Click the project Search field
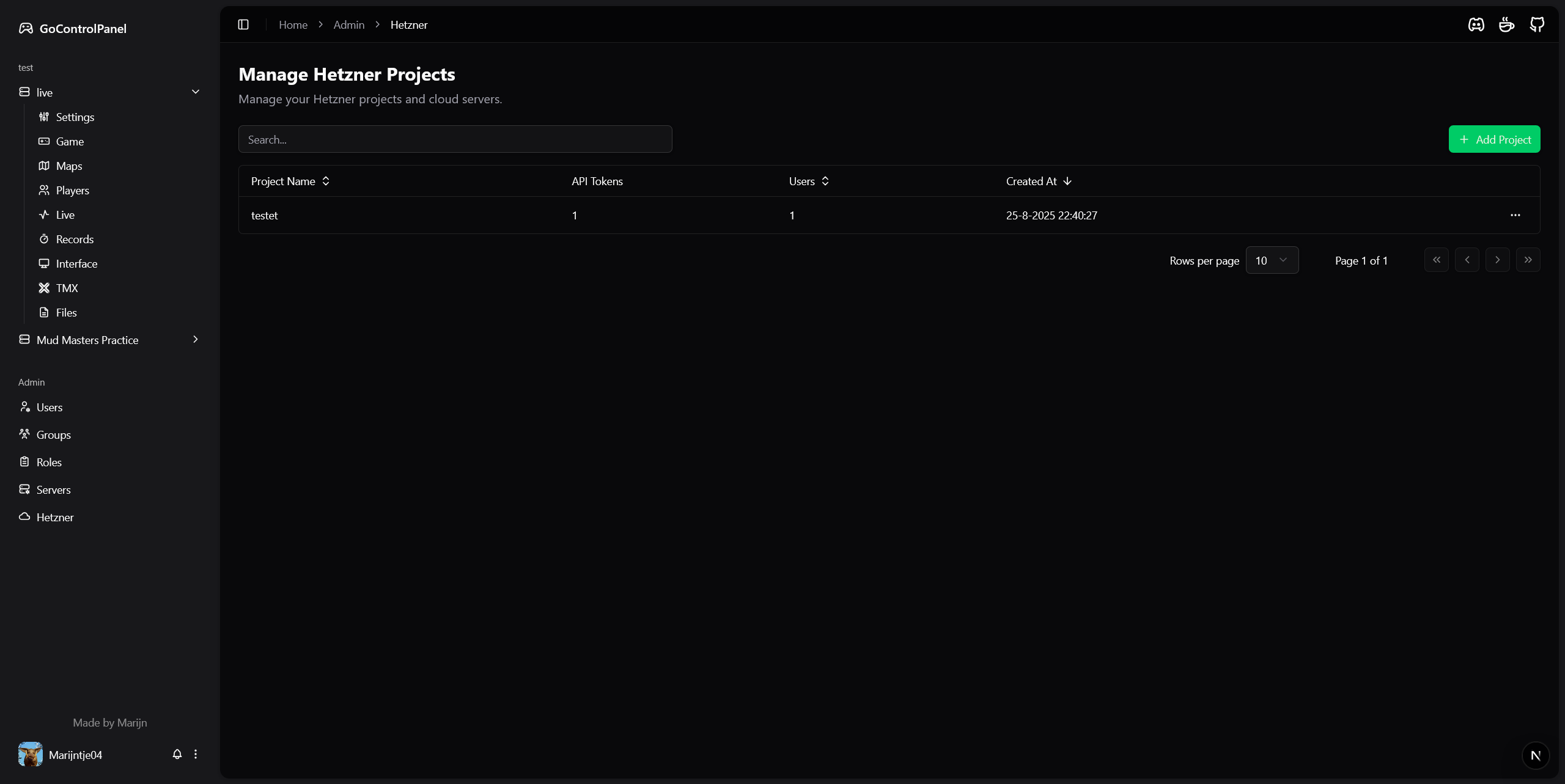 point(455,139)
